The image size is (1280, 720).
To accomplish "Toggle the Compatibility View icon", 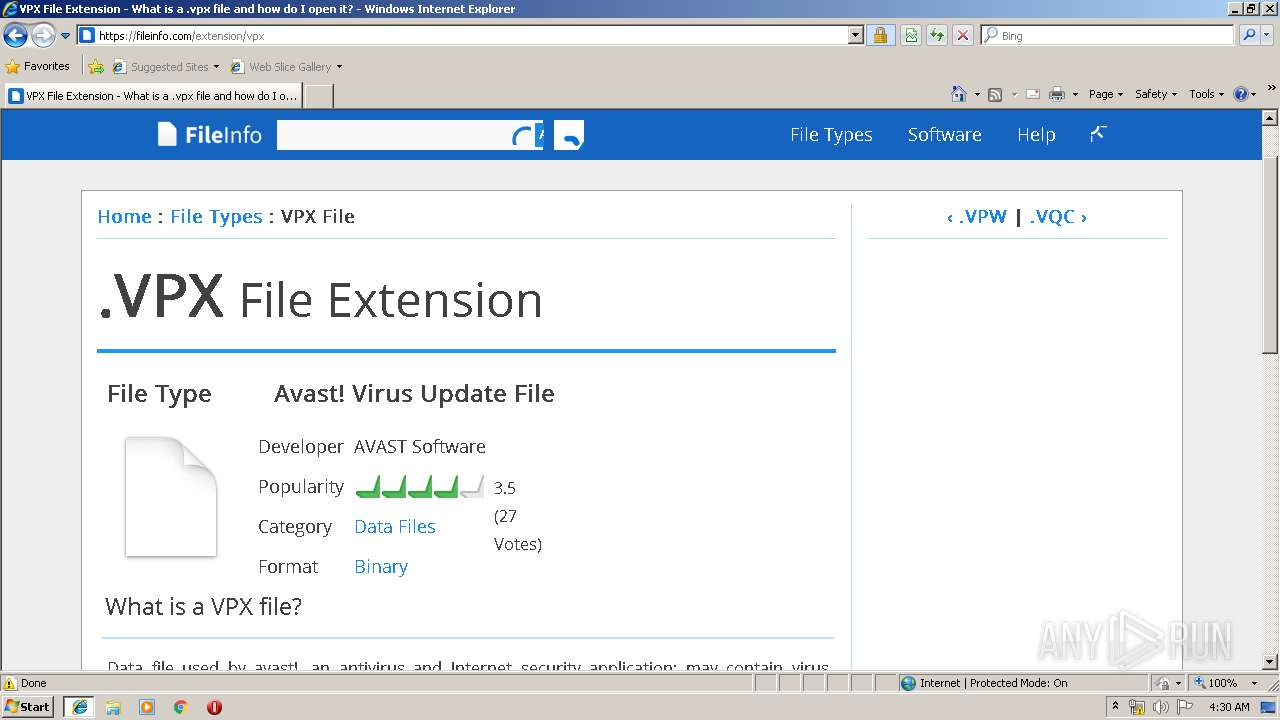I will tap(911, 36).
